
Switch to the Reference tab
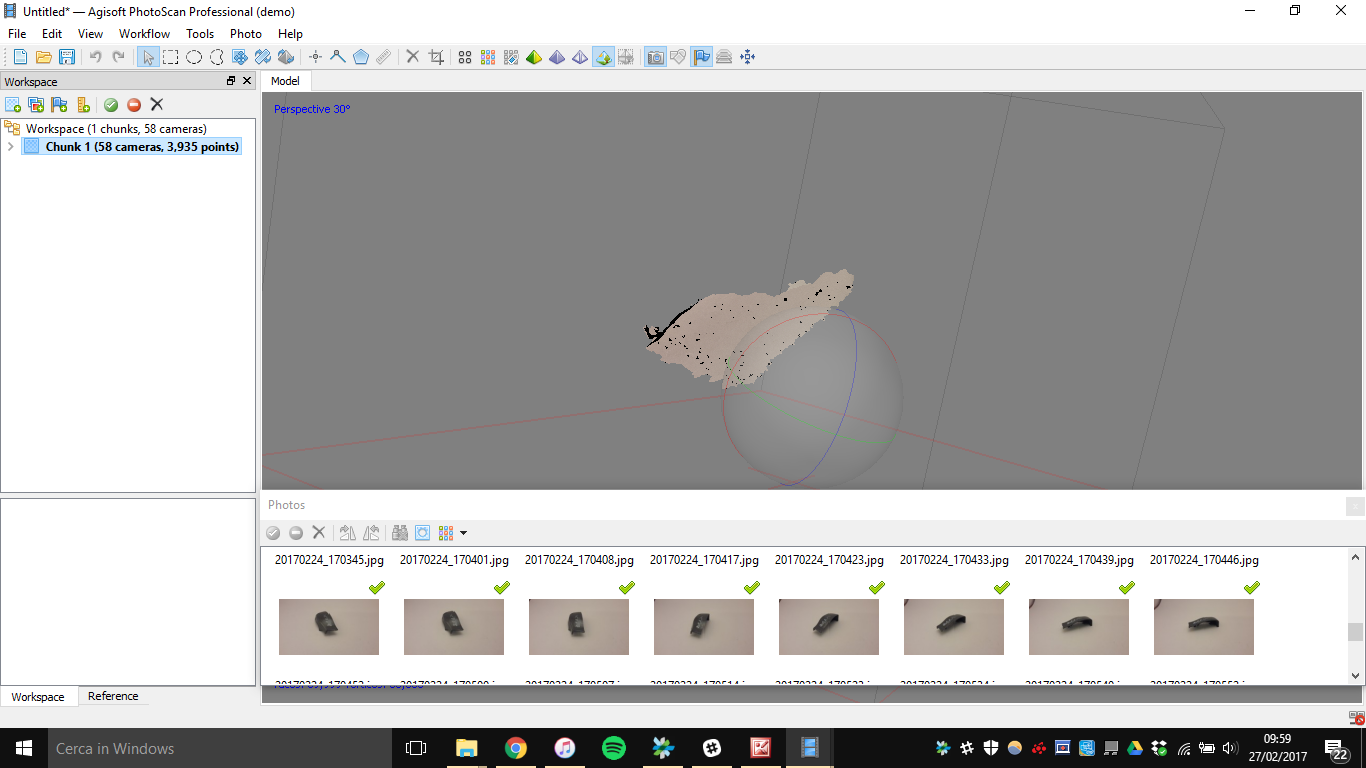(x=113, y=696)
